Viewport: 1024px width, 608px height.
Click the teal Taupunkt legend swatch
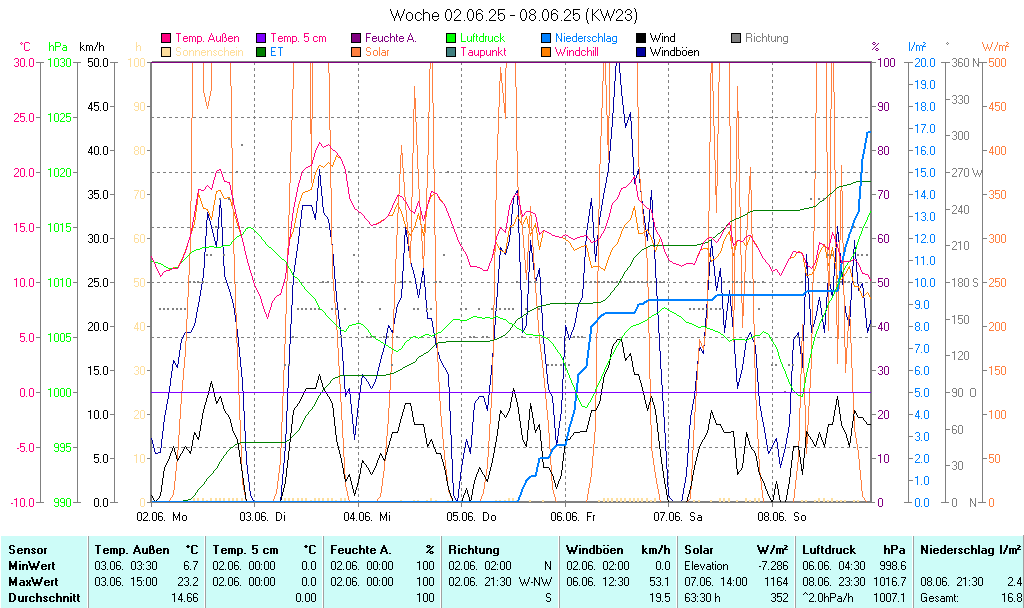point(451,52)
